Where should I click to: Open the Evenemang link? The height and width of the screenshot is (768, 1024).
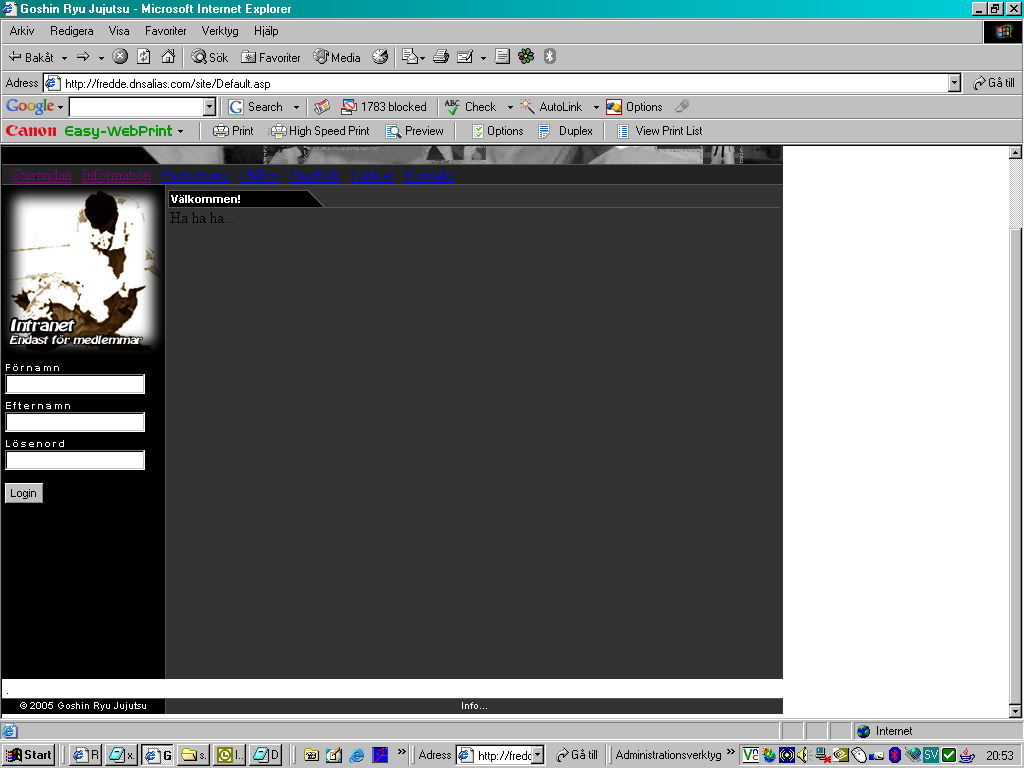click(x=195, y=175)
